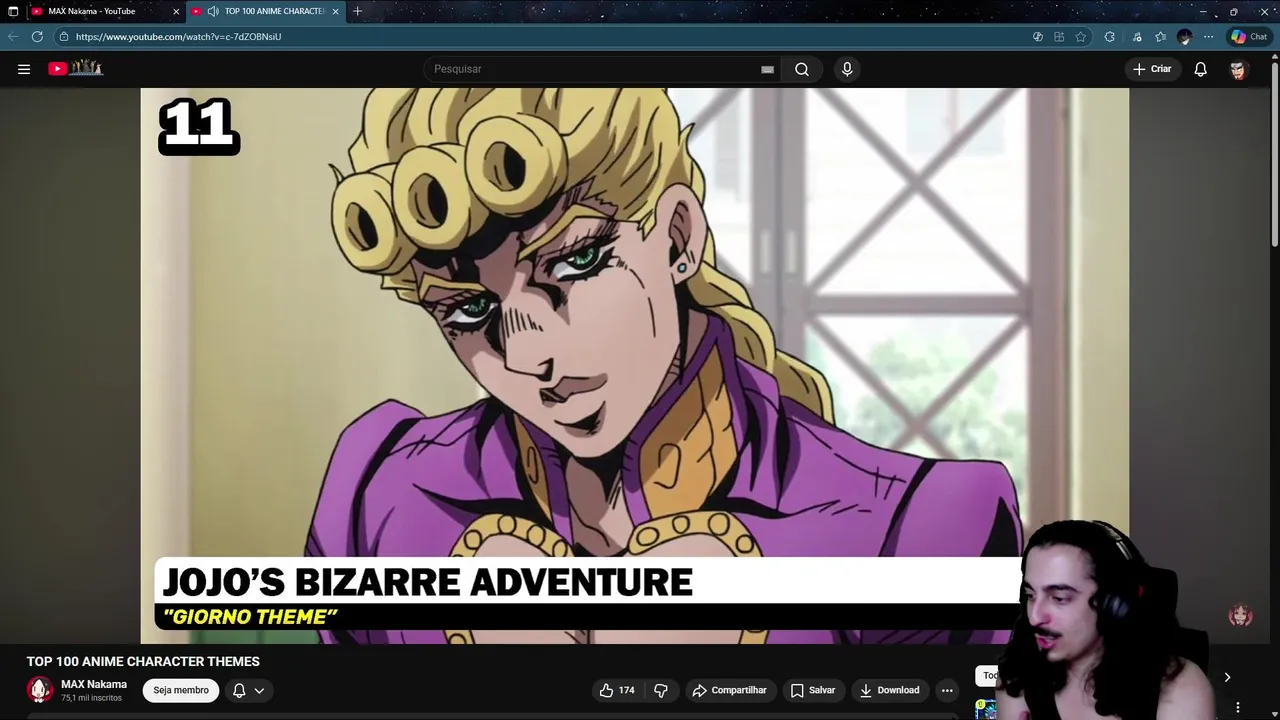Open the Copilot Chat button
This screenshot has height=720, width=1280.
[1249, 36]
